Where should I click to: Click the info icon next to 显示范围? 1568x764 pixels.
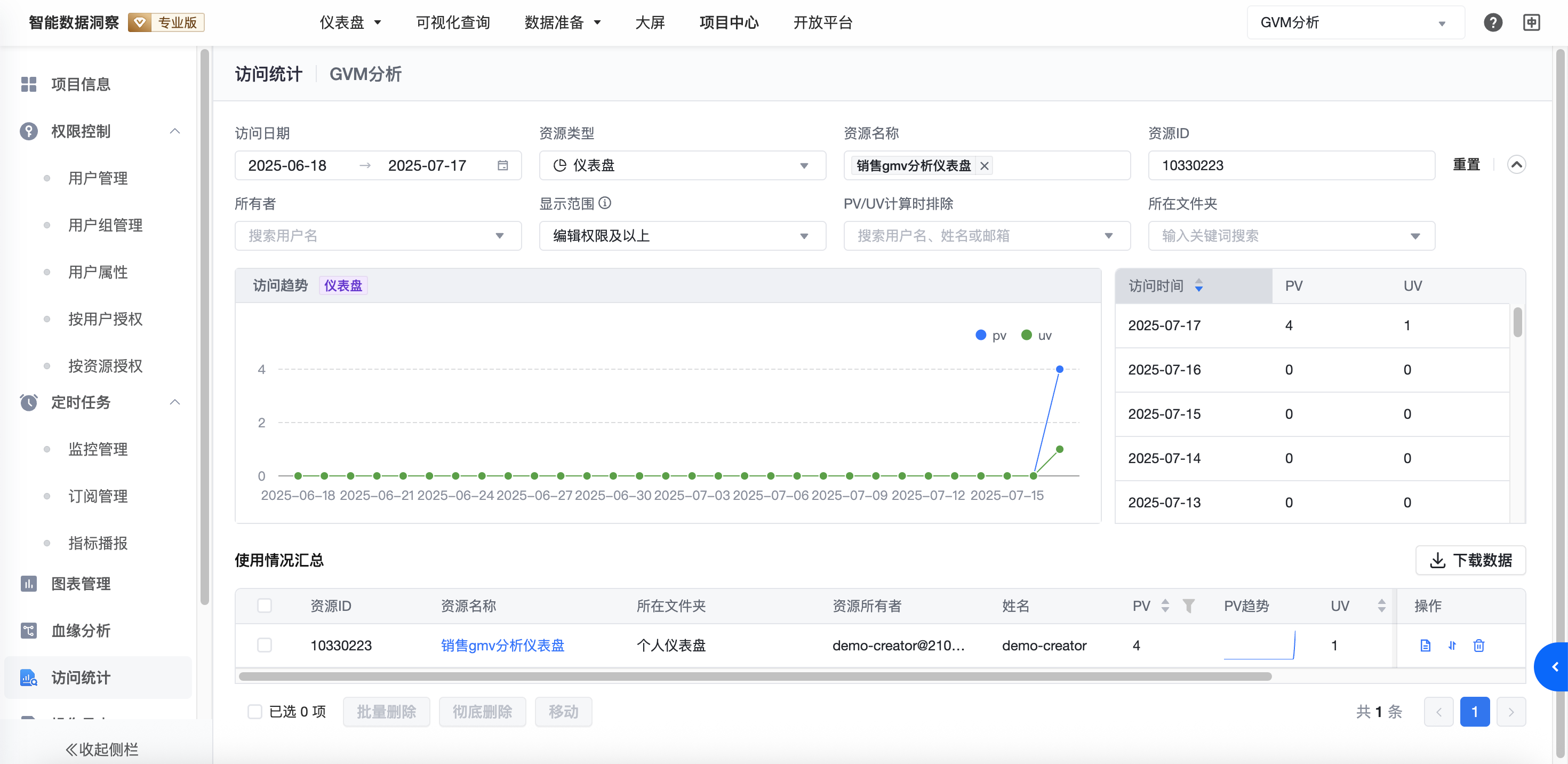coord(604,203)
